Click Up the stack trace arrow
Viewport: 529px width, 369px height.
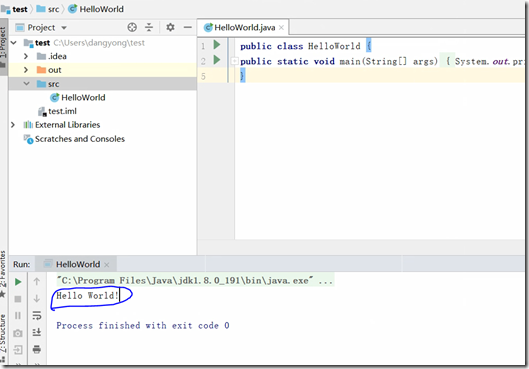[37, 281]
